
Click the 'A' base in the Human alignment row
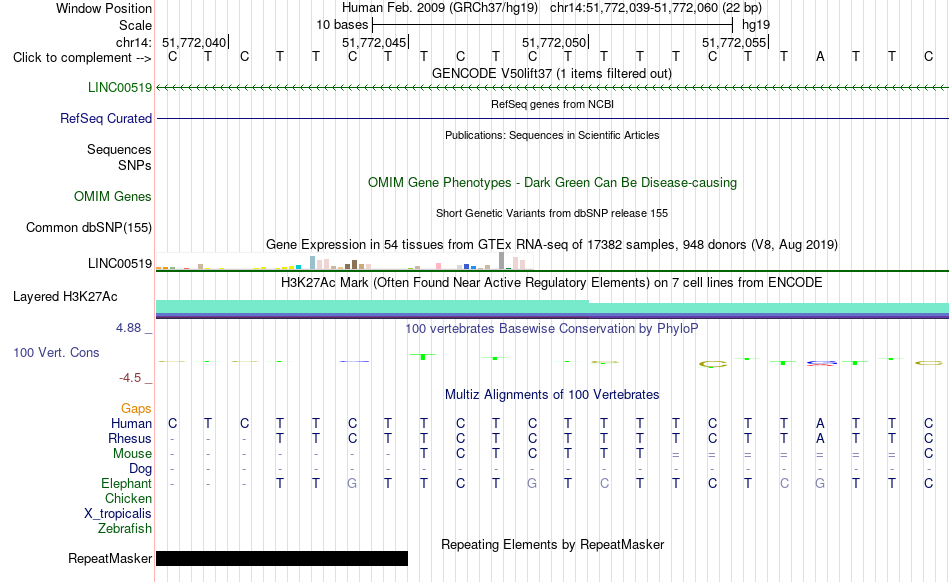click(x=820, y=423)
